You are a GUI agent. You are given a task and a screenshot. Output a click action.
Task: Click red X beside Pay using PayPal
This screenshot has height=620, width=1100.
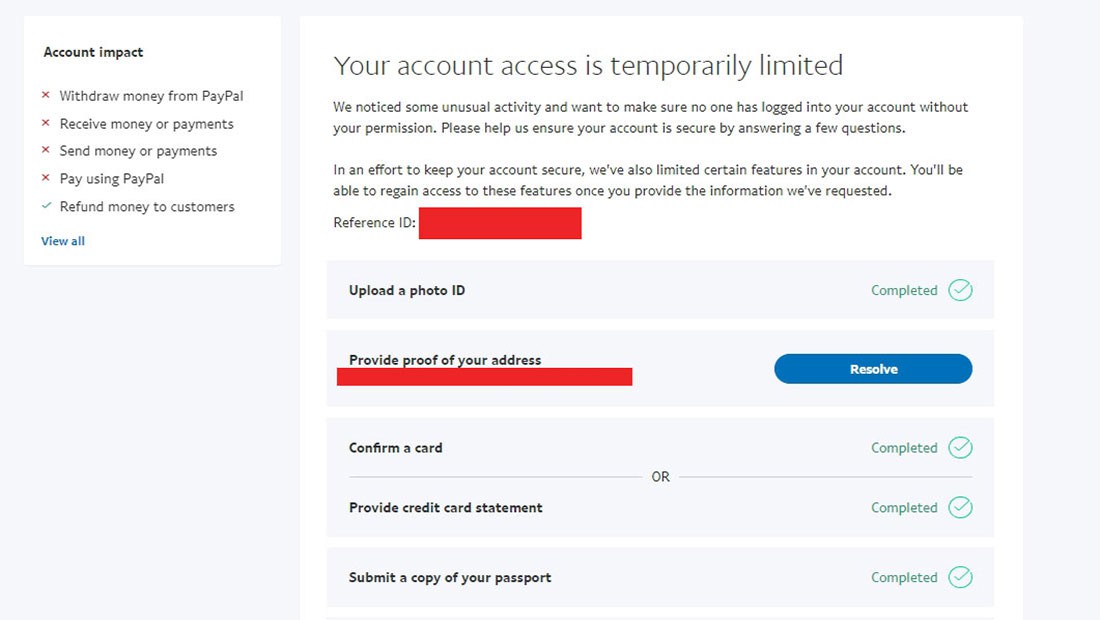46,179
